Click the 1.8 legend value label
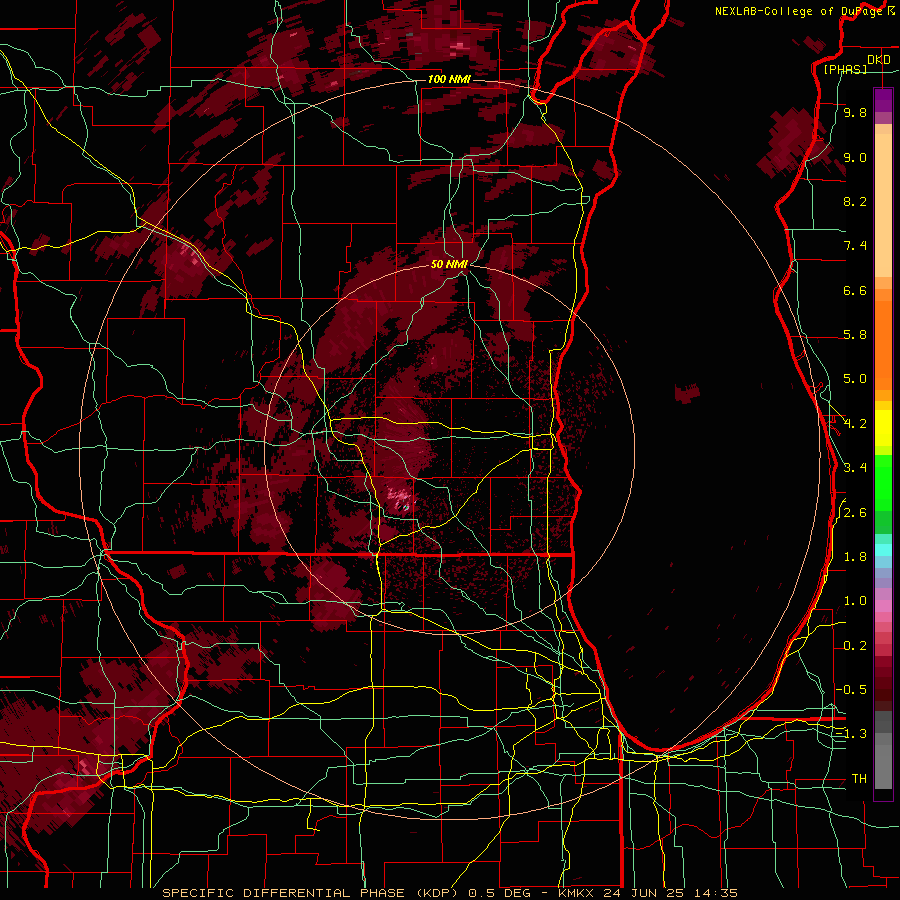Image resolution: width=900 pixels, height=900 pixels. point(855,557)
